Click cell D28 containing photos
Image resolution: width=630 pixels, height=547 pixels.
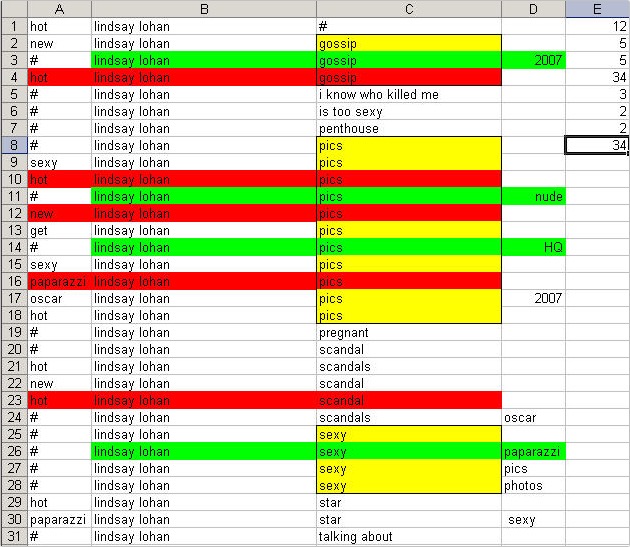533,485
